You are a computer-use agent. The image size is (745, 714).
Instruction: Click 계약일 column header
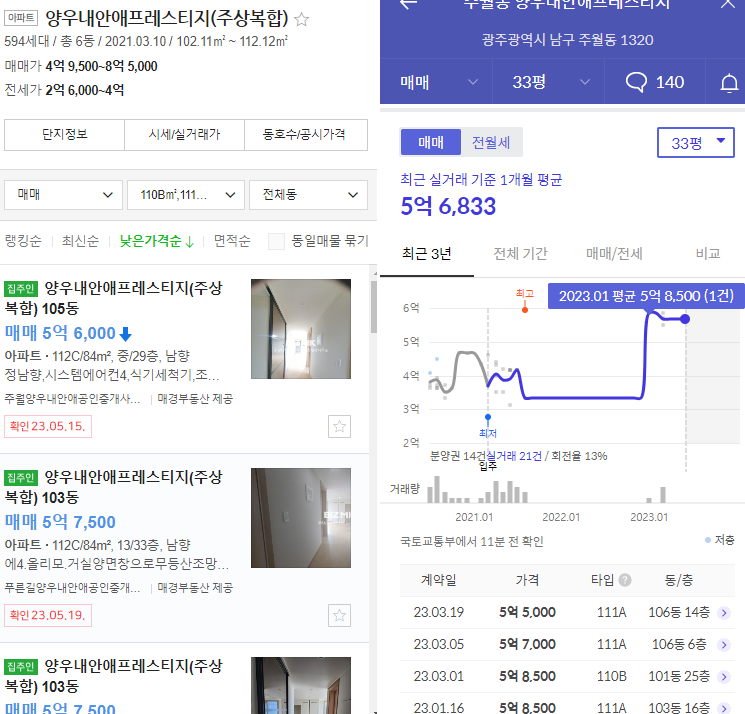click(438, 580)
